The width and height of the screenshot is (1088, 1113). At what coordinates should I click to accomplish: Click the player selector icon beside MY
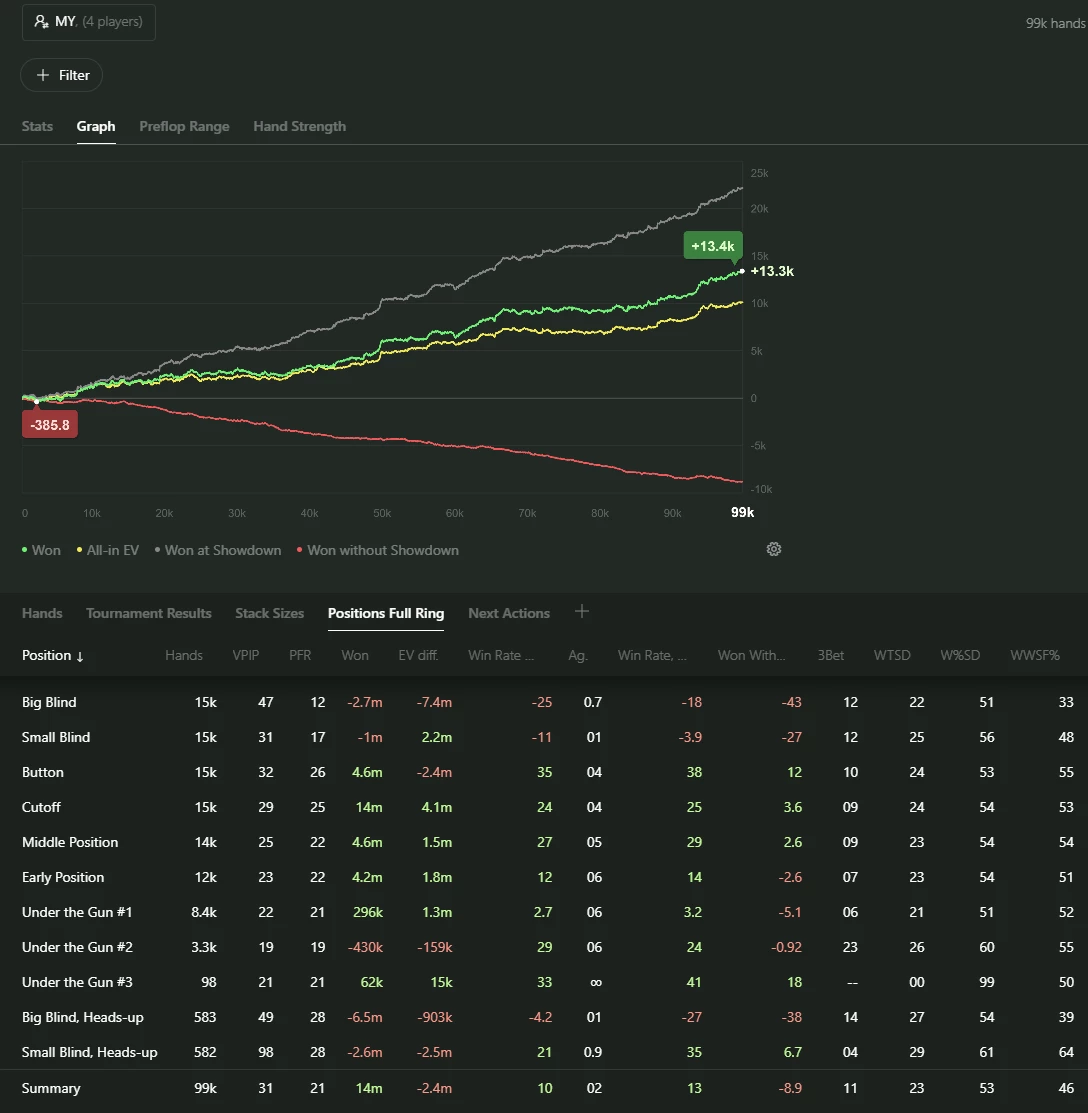point(42,21)
